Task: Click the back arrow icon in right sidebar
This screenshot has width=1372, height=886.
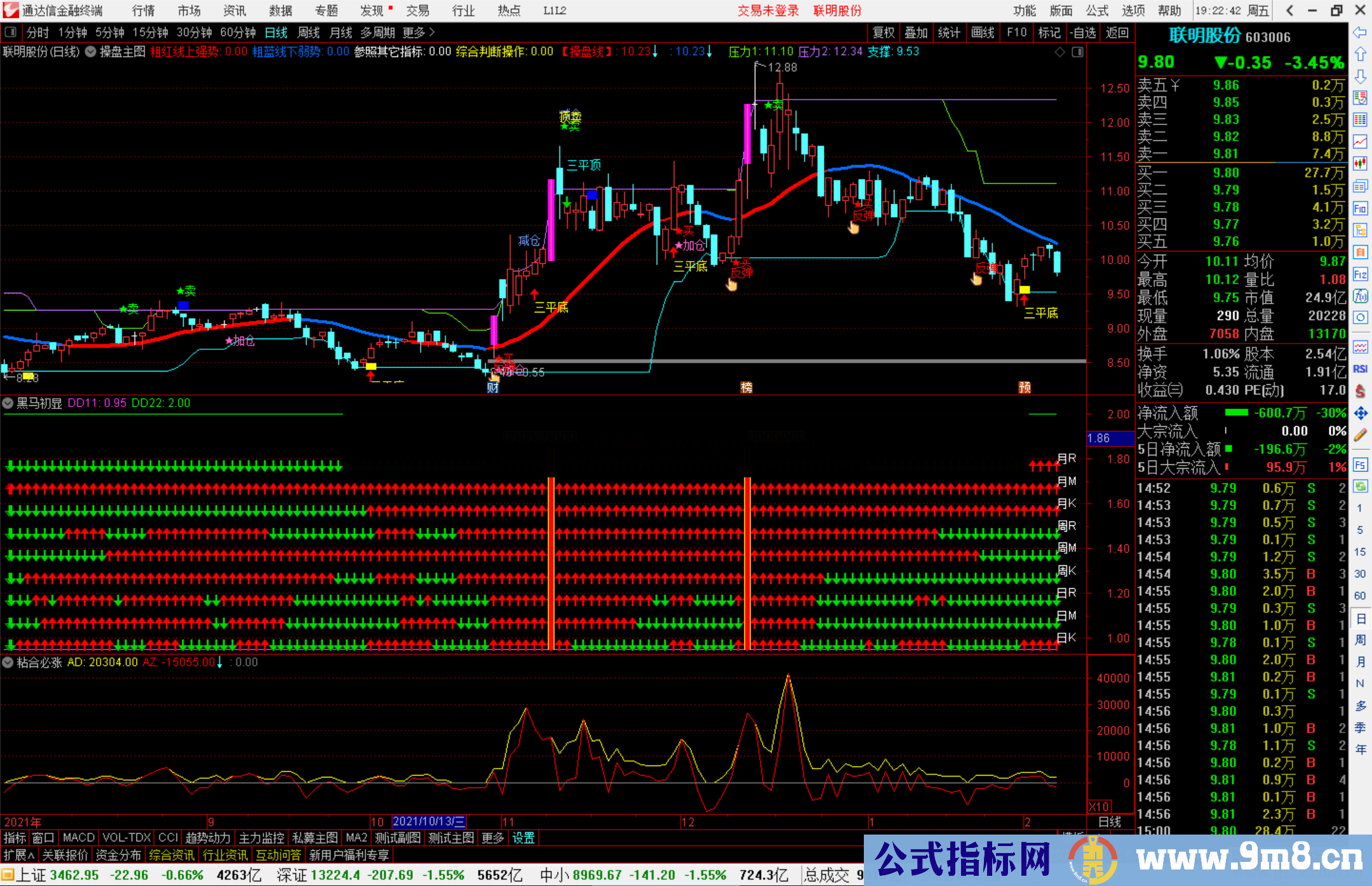Action: 1360,32
